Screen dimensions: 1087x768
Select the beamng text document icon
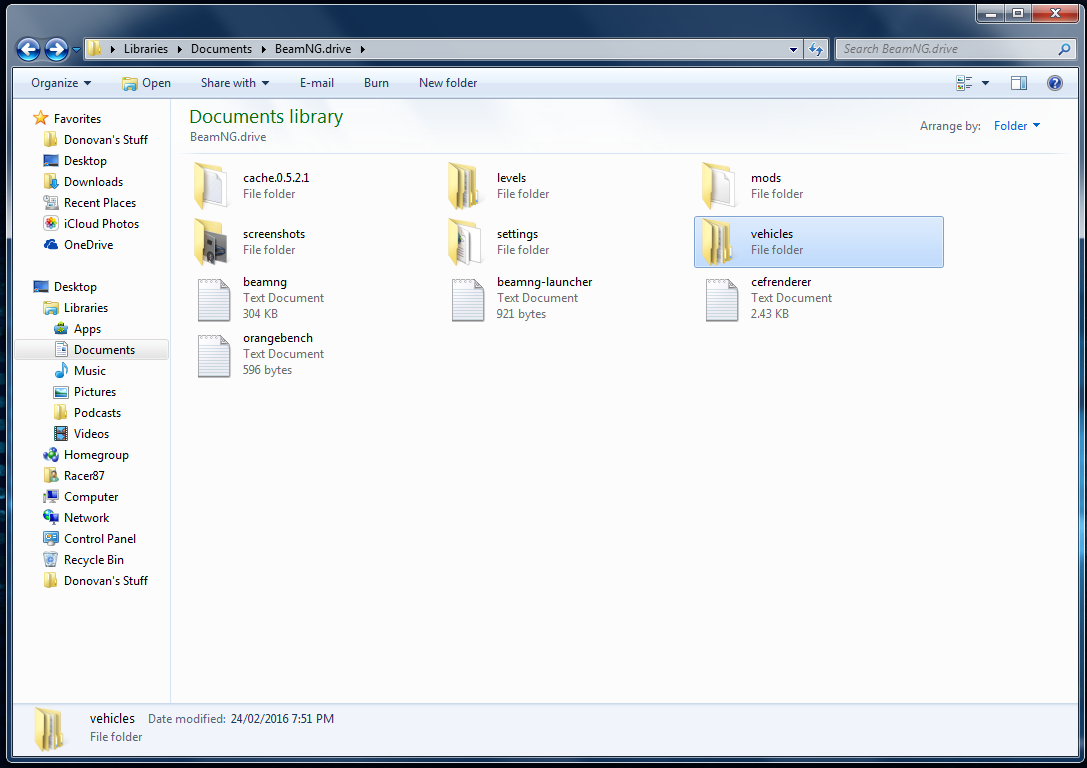pos(214,299)
